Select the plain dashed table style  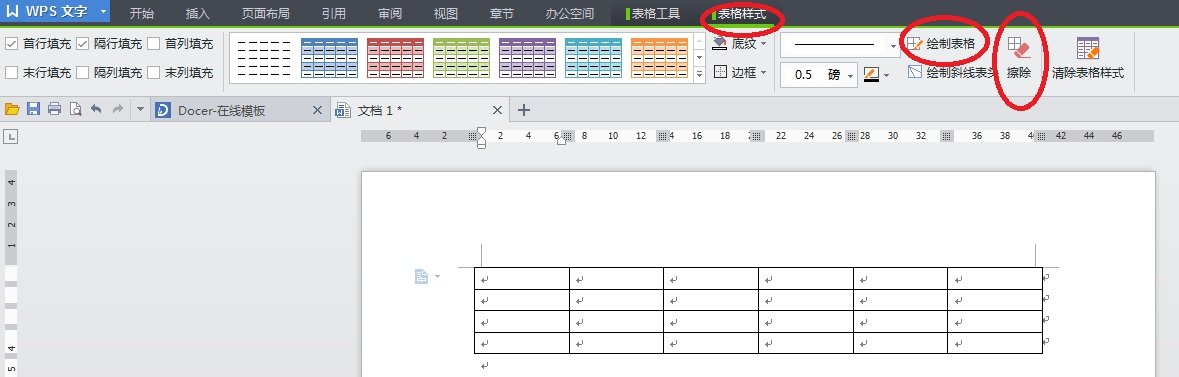tap(263, 58)
